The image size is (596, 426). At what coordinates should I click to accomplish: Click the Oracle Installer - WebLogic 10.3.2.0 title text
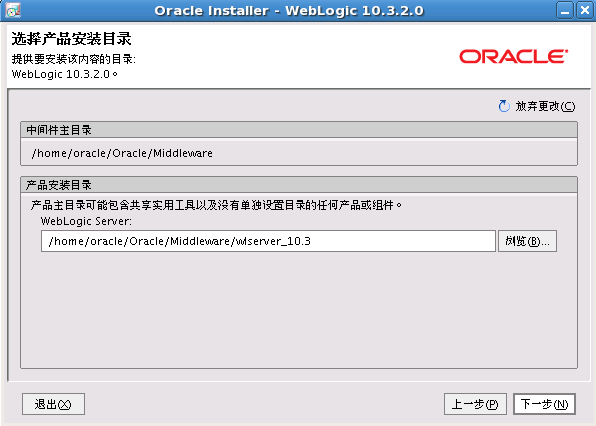pyautogui.click(x=289, y=11)
